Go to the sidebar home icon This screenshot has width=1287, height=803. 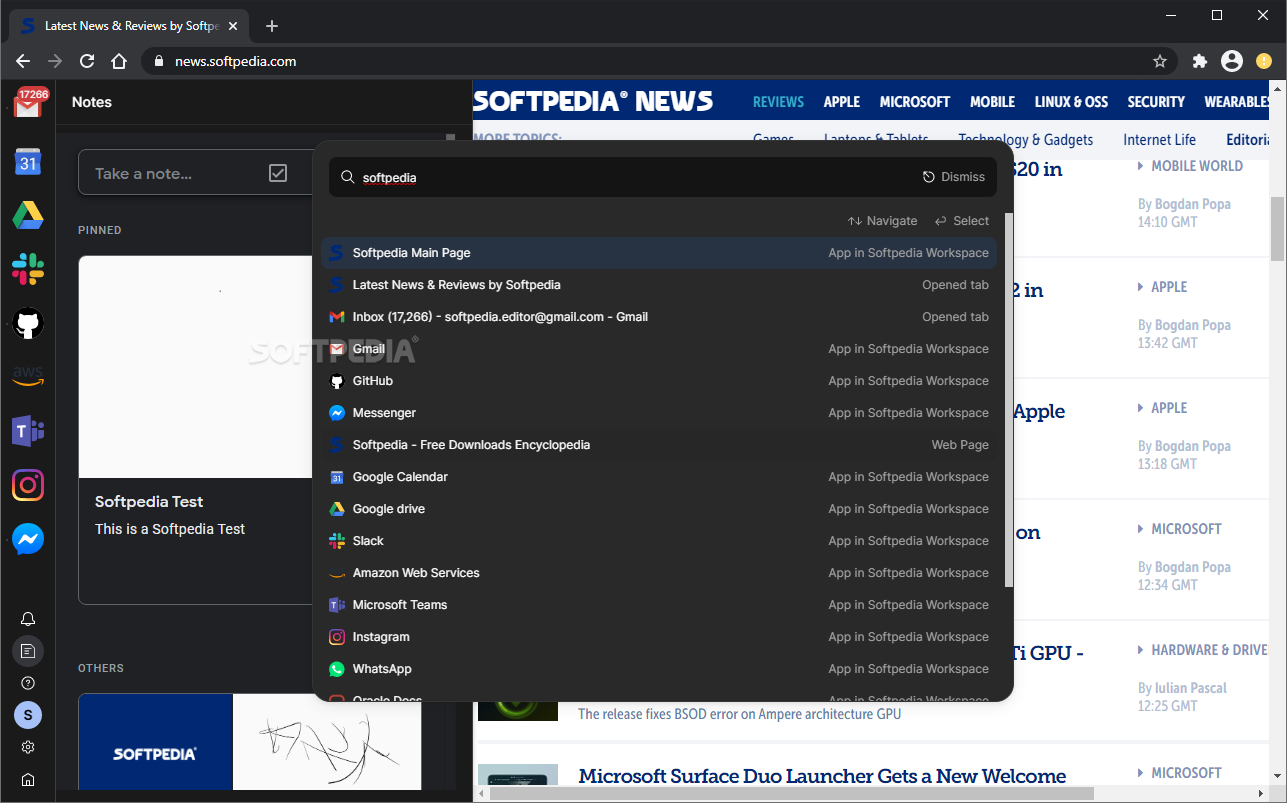tap(28, 779)
